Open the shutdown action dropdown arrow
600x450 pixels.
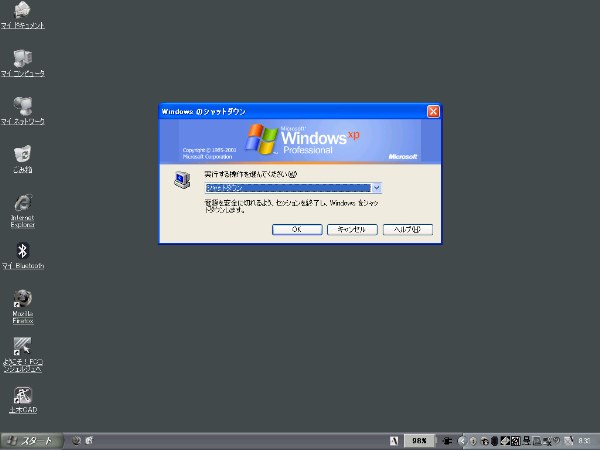pos(377,188)
